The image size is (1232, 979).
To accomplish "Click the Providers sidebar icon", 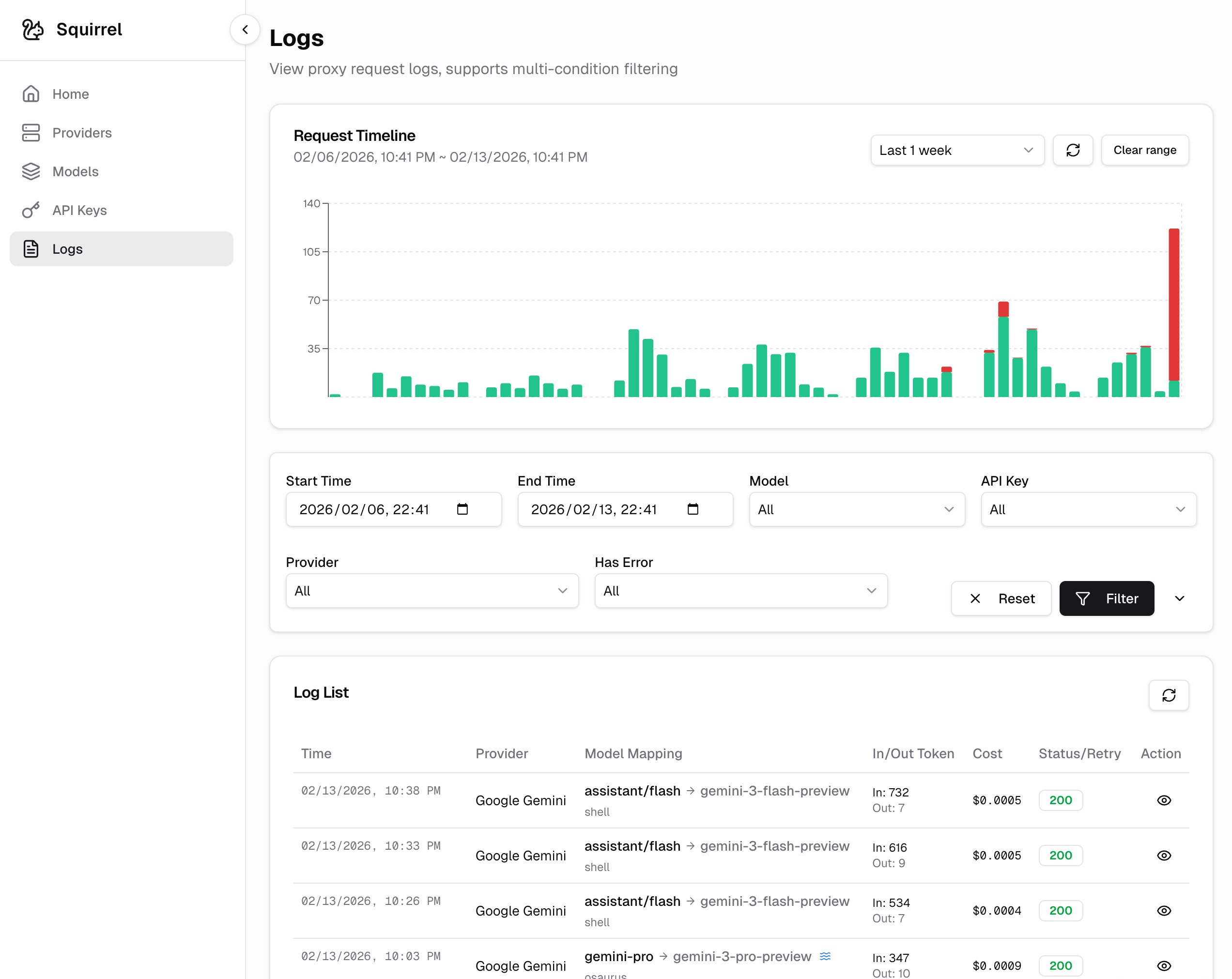I will (31, 133).
